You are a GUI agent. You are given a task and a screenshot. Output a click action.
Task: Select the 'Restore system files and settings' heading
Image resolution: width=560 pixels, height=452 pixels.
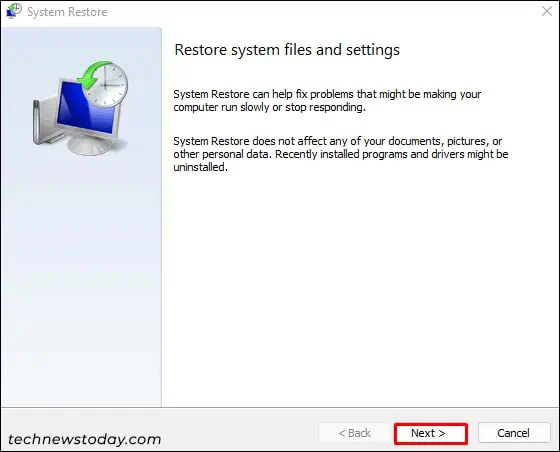pos(287,50)
